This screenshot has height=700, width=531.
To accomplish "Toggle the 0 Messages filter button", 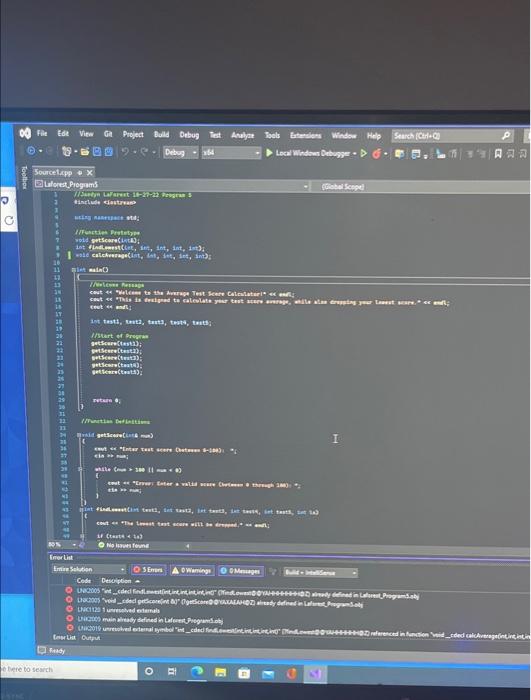I will click(x=241, y=571).
